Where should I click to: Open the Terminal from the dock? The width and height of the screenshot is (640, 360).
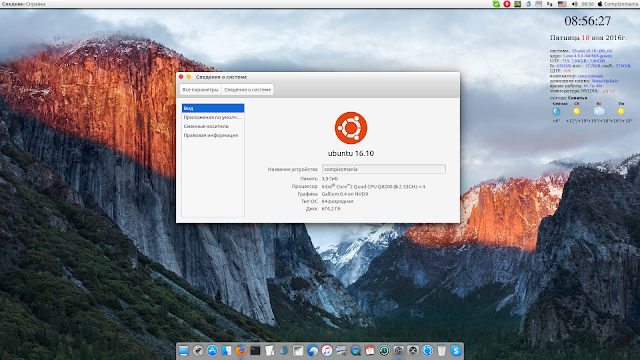pos(255,350)
